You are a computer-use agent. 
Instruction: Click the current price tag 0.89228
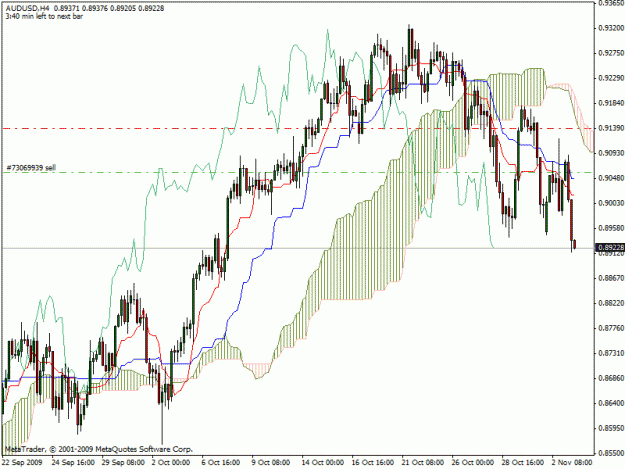point(610,247)
